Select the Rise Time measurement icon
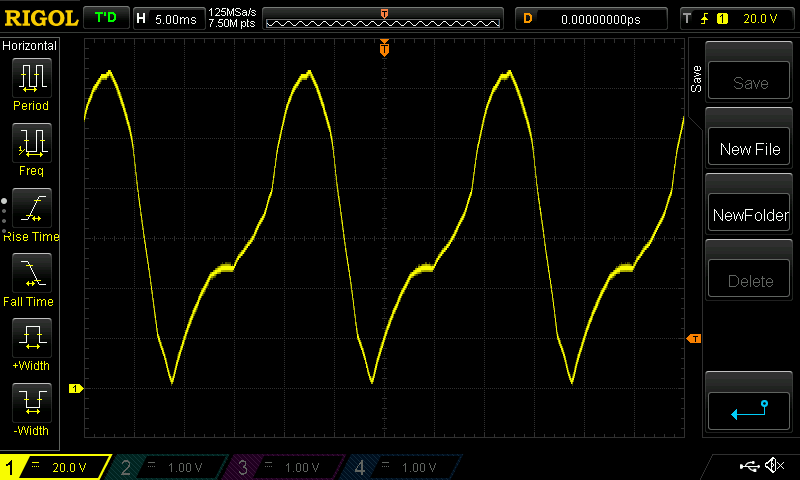Viewport: 800px width, 480px height. [32, 208]
